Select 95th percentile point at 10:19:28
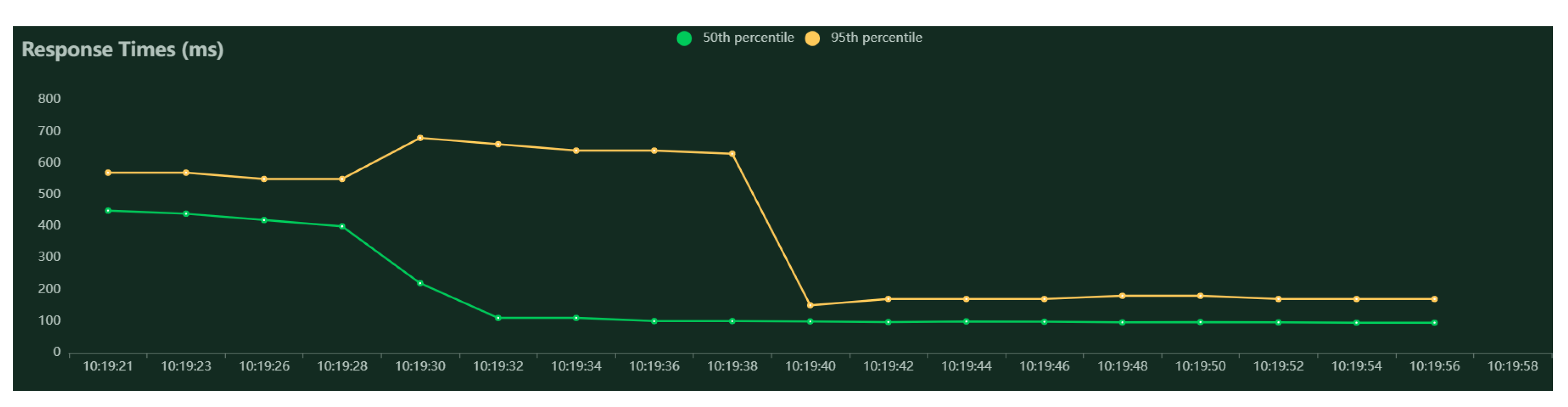The image size is (1568, 407). (342, 179)
